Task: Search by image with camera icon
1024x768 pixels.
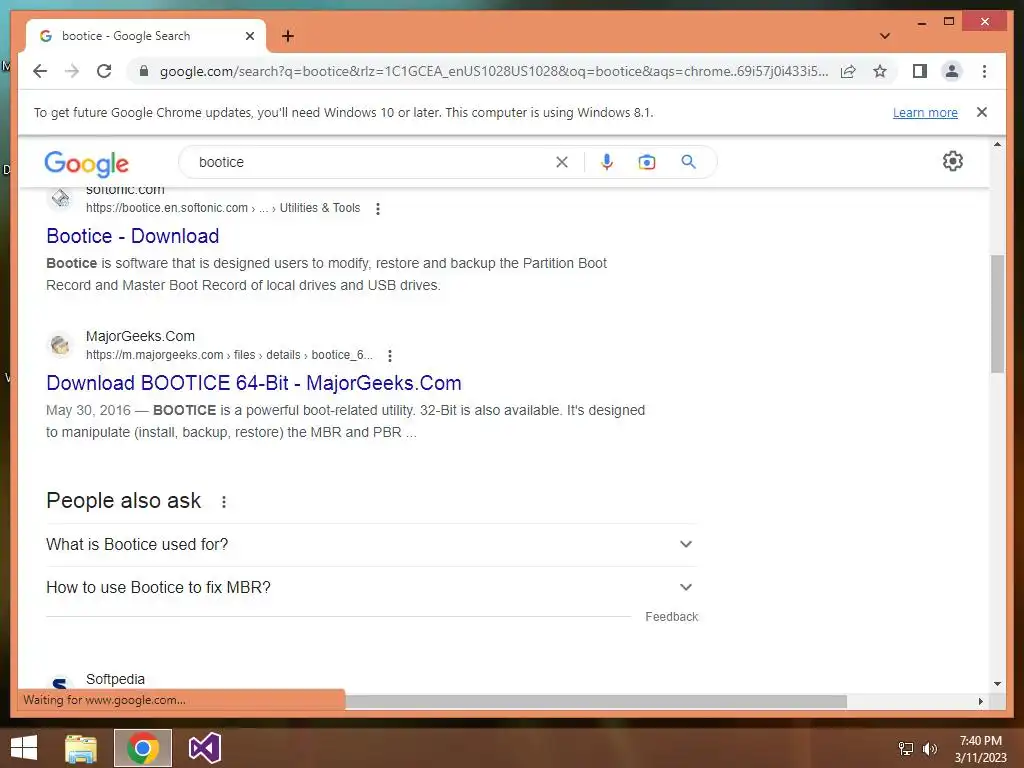Action: point(647,162)
